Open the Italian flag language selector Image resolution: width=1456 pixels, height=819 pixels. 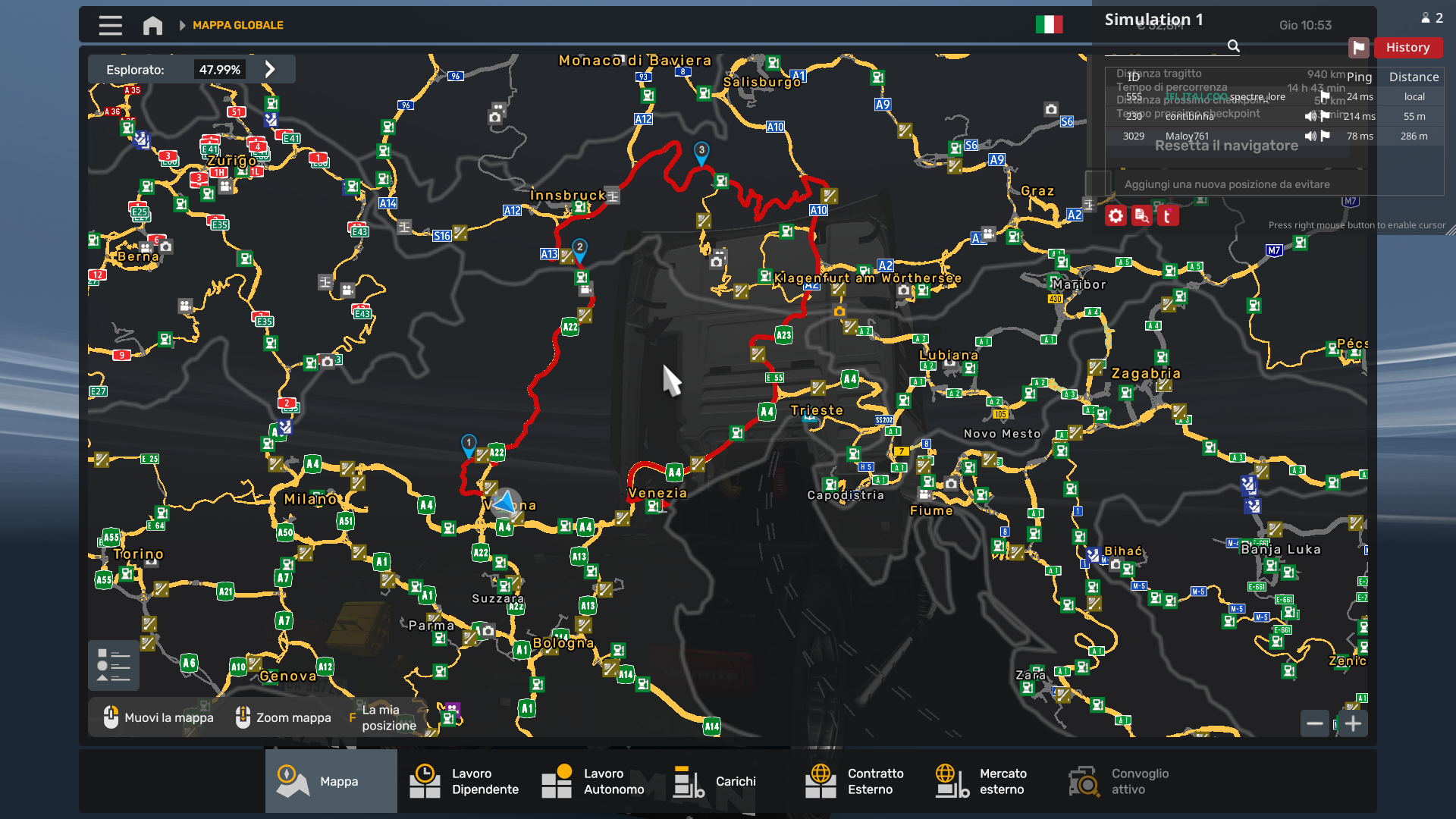point(1049,25)
